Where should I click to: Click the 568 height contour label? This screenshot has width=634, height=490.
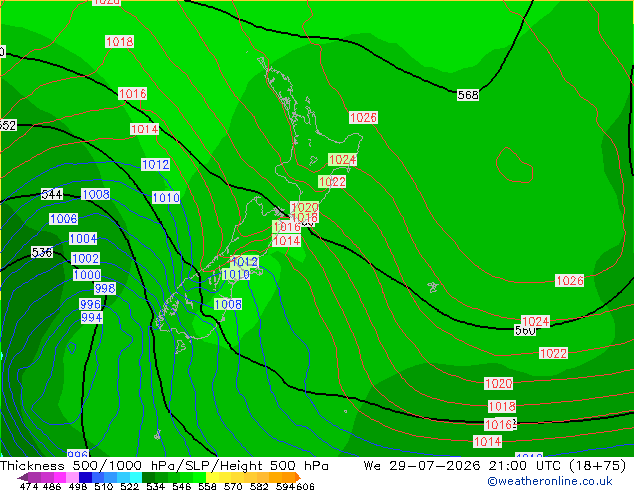coord(468,95)
